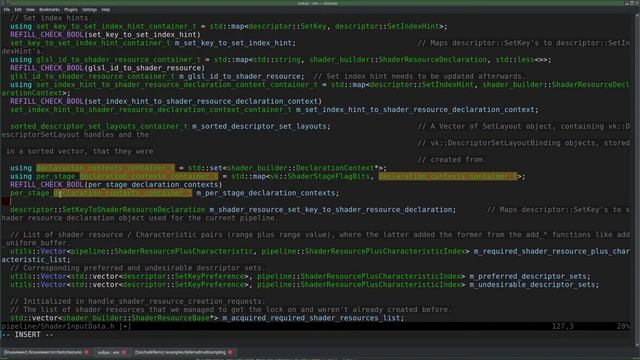Click sorted_descriptor_set_layouts_container_t type name
Viewport: 640px width, 360px height.
tap(99, 126)
